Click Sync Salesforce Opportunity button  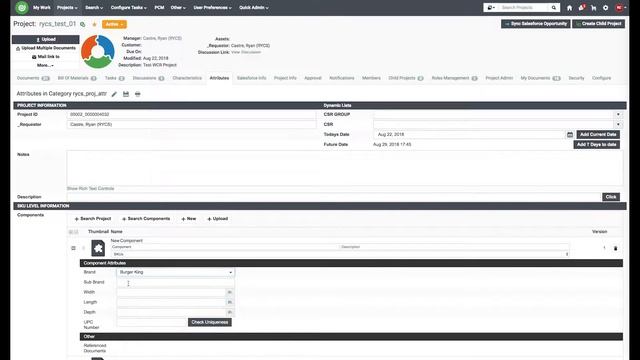[x=536, y=24]
